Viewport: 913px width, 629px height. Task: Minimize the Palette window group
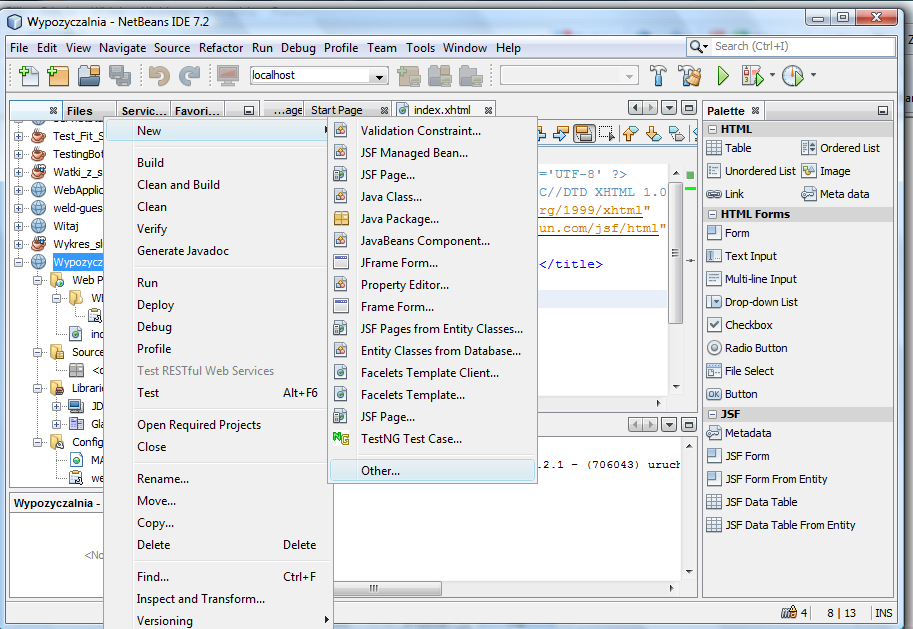coord(883,111)
